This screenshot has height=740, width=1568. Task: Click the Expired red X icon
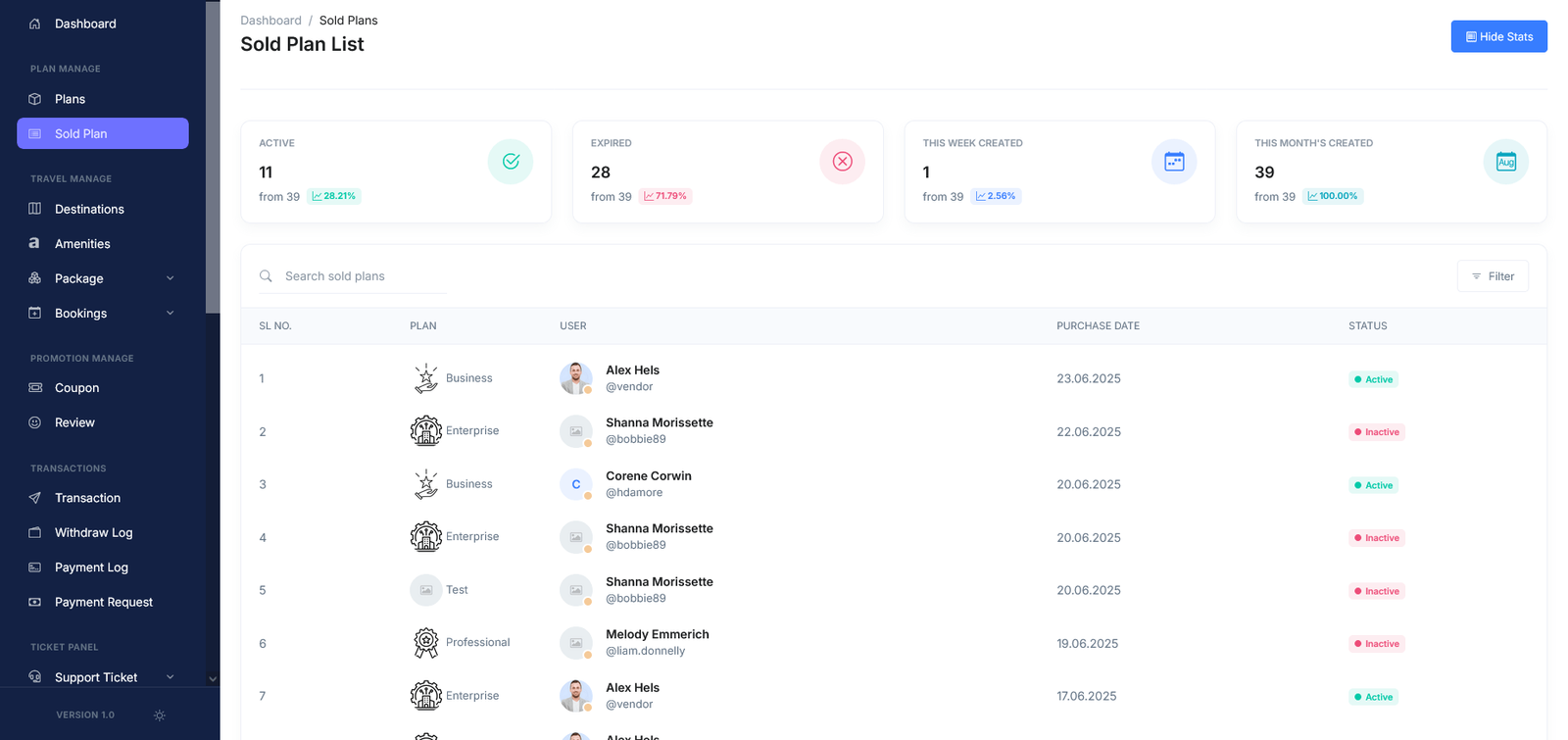(x=842, y=162)
